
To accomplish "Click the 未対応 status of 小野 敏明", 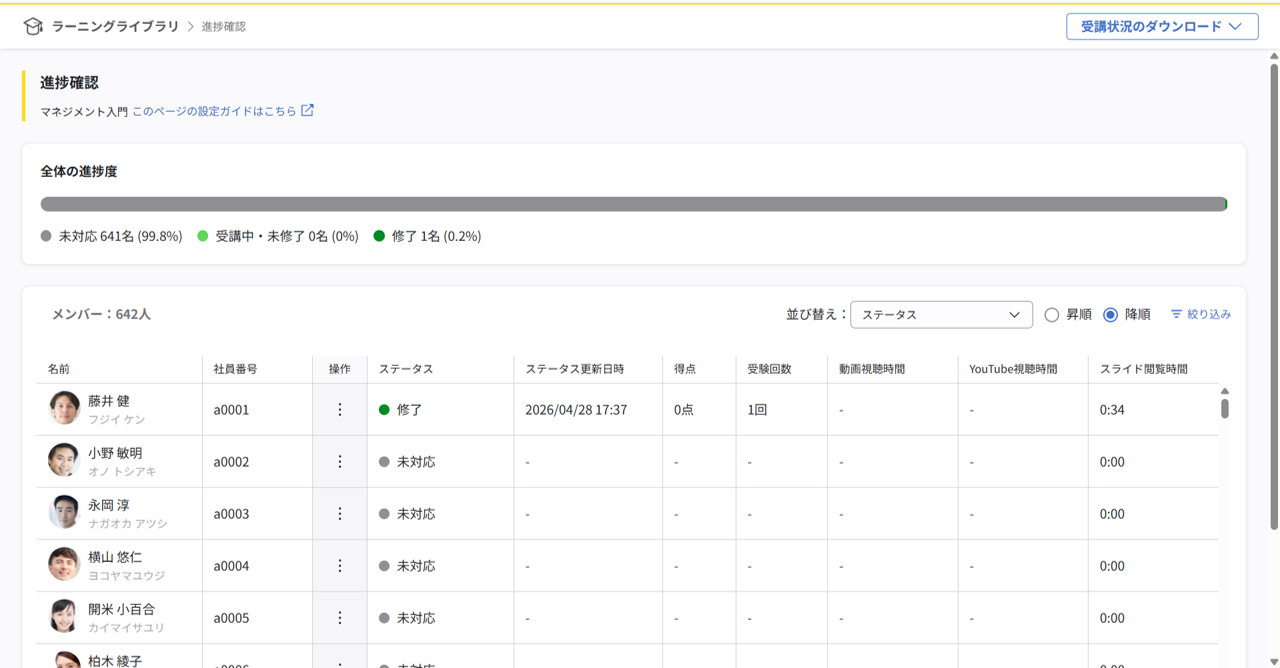I will [407, 462].
